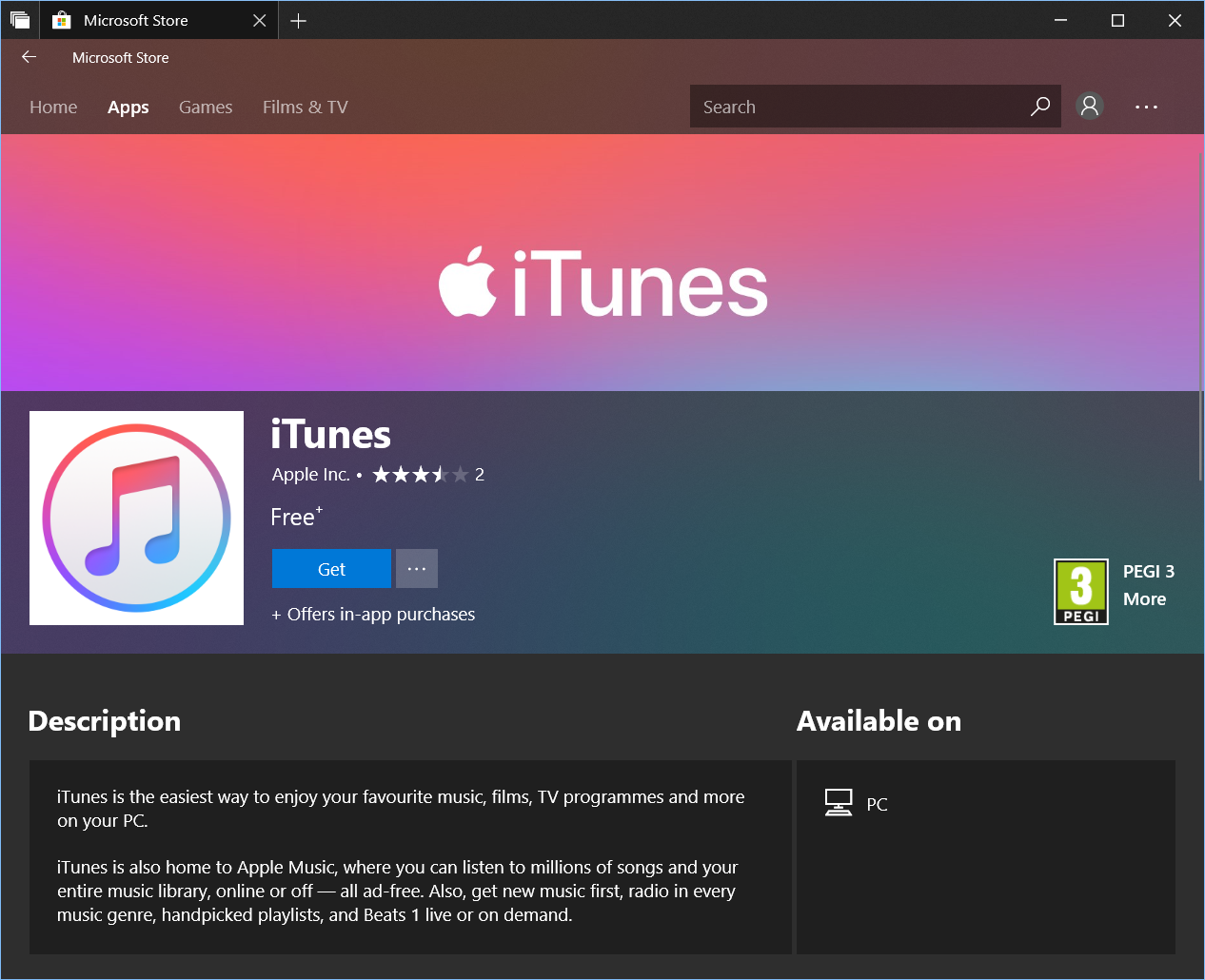Select the Apps tab

click(x=128, y=108)
